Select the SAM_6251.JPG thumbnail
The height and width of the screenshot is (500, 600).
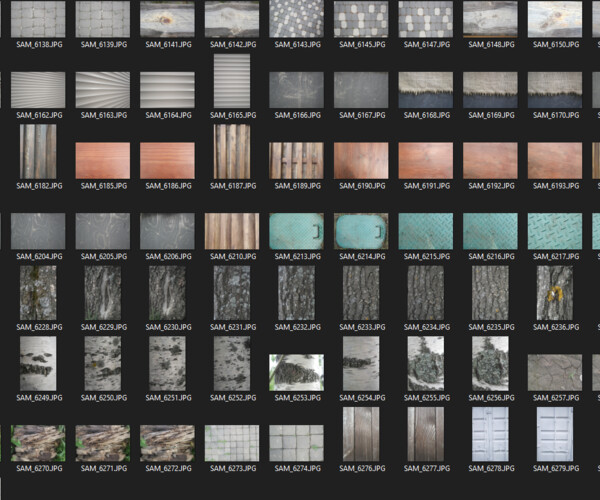click(x=168, y=363)
